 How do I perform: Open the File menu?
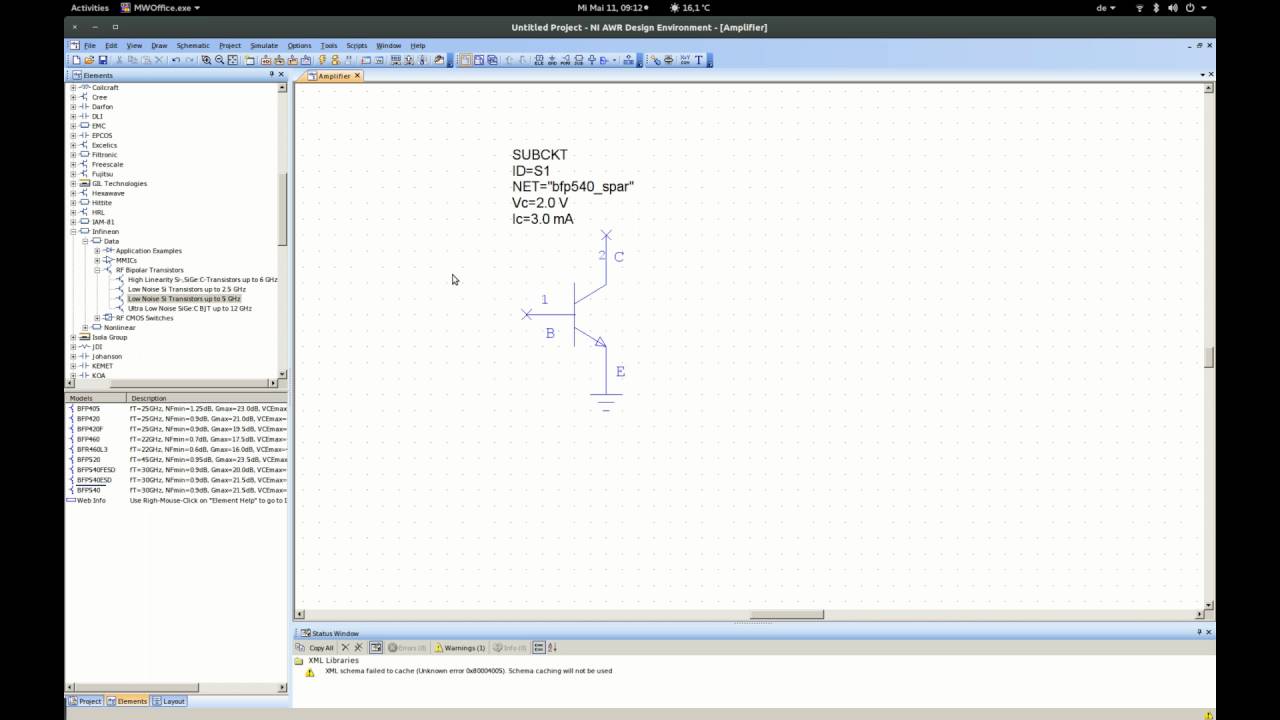[89, 45]
